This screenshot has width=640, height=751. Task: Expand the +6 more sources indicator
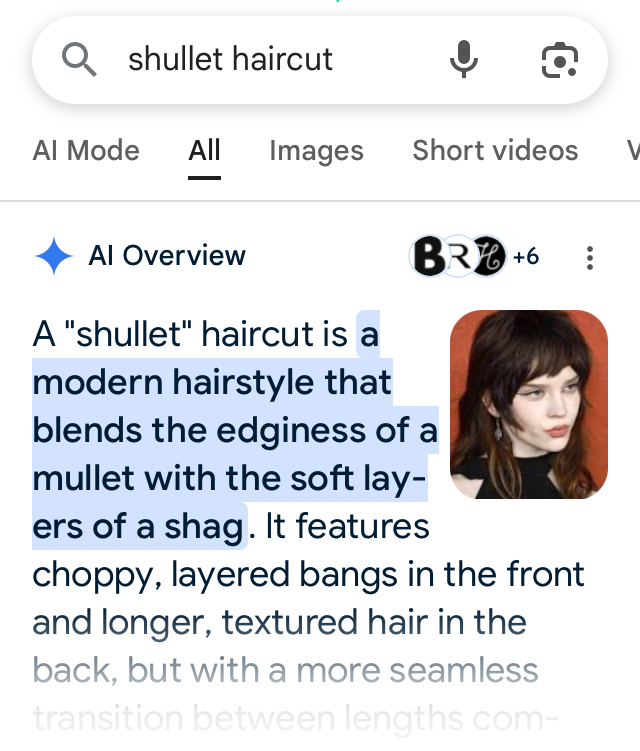tap(526, 257)
